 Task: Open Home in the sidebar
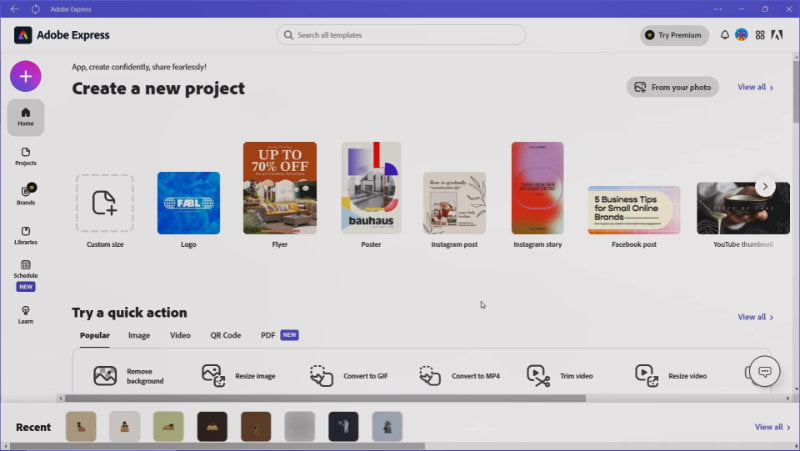(x=26, y=117)
